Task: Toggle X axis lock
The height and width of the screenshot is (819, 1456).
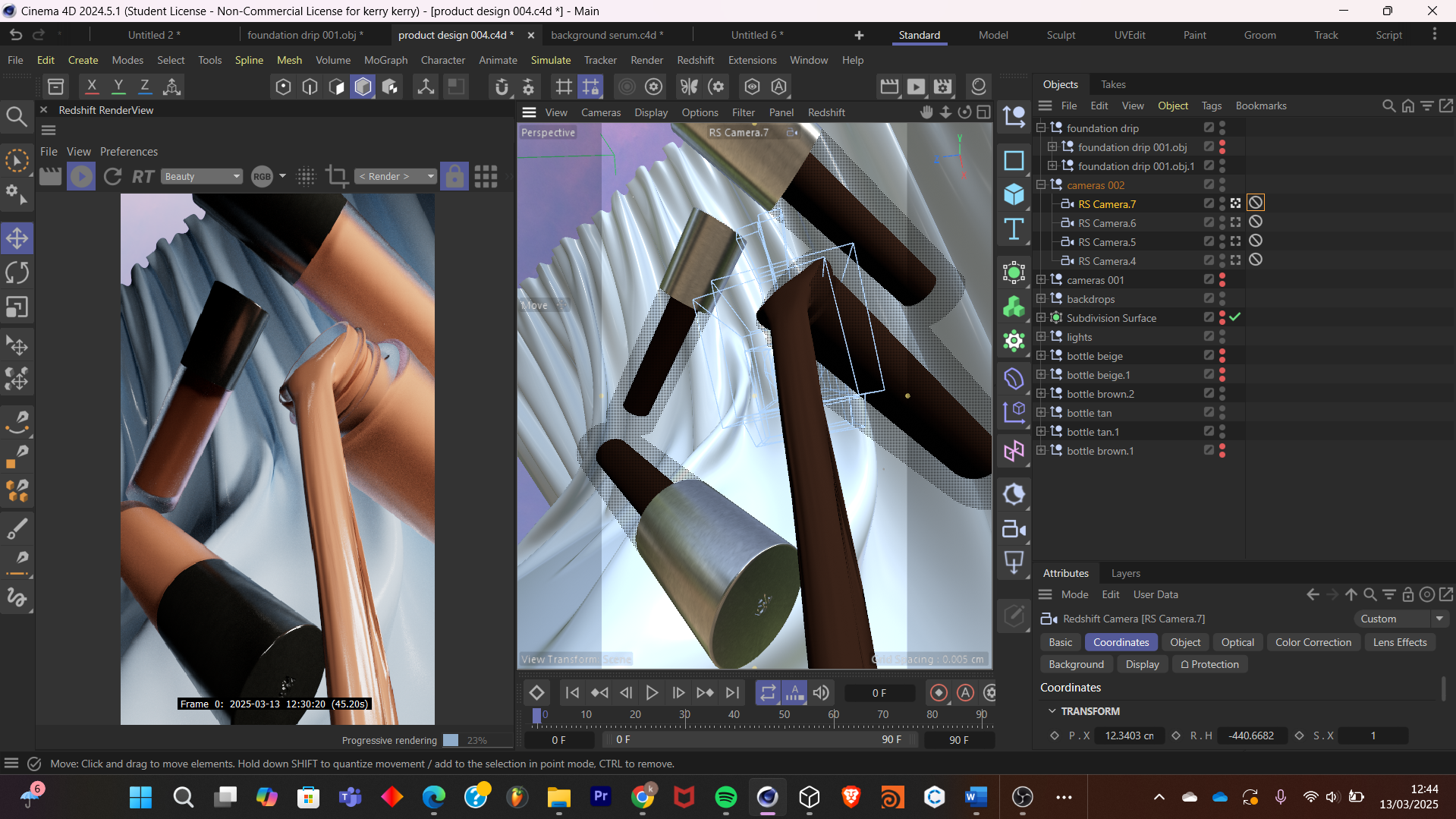Action: (92, 87)
